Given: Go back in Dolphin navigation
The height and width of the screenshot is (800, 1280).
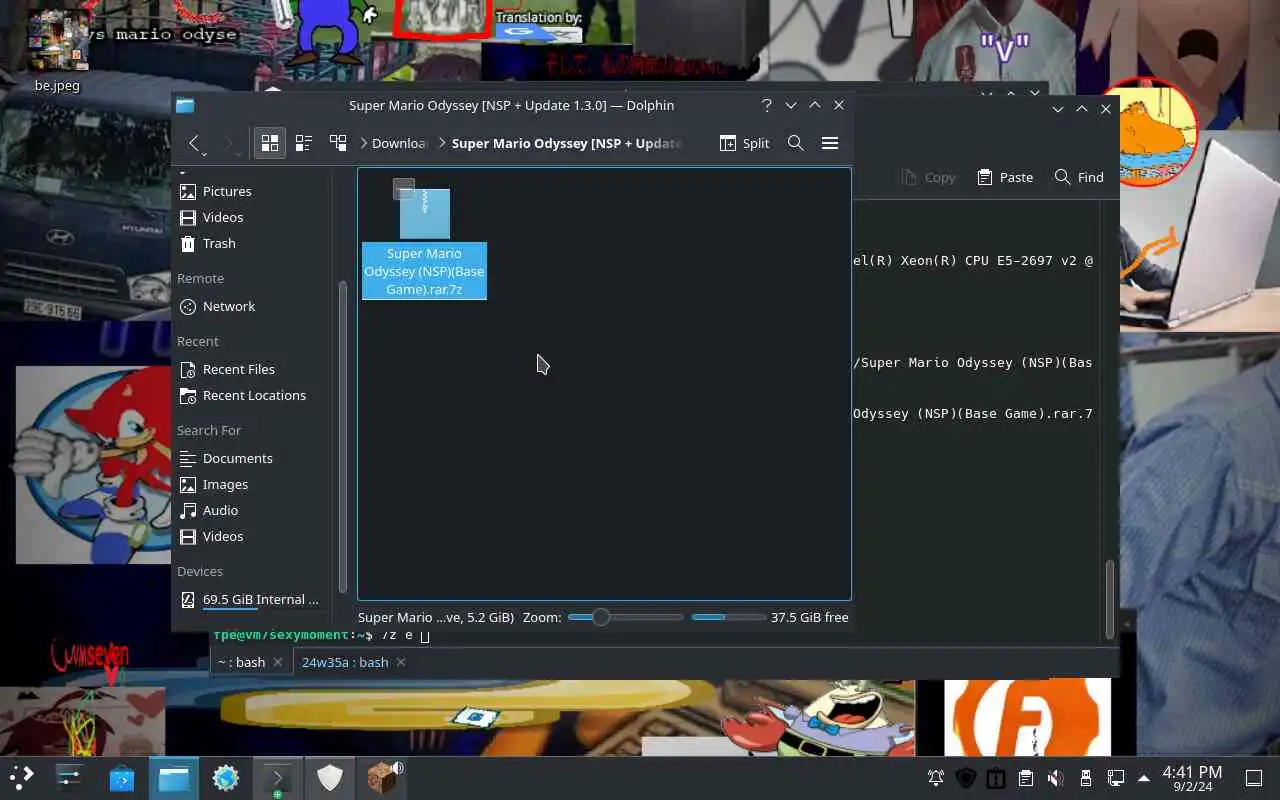Looking at the screenshot, I should (x=196, y=143).
